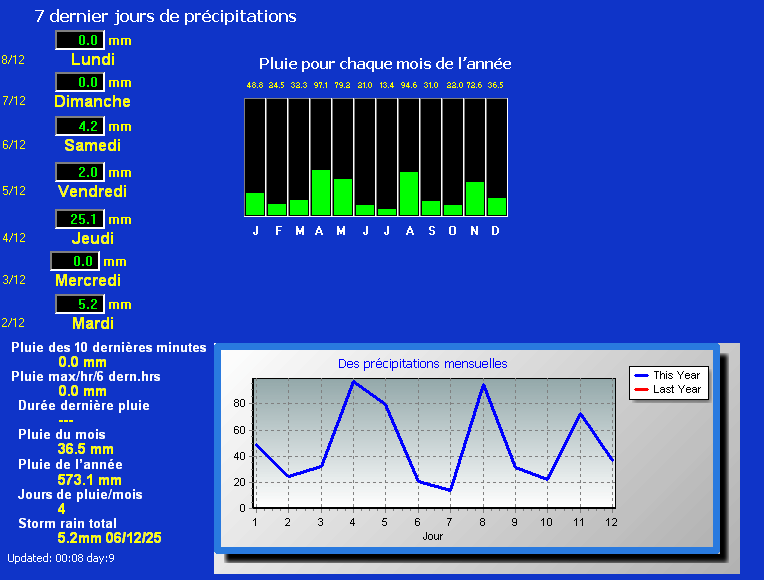Click the red Last Year legend swatch
Image resolution: width=764 pixels, height=580 pixels.
[641, 389]
